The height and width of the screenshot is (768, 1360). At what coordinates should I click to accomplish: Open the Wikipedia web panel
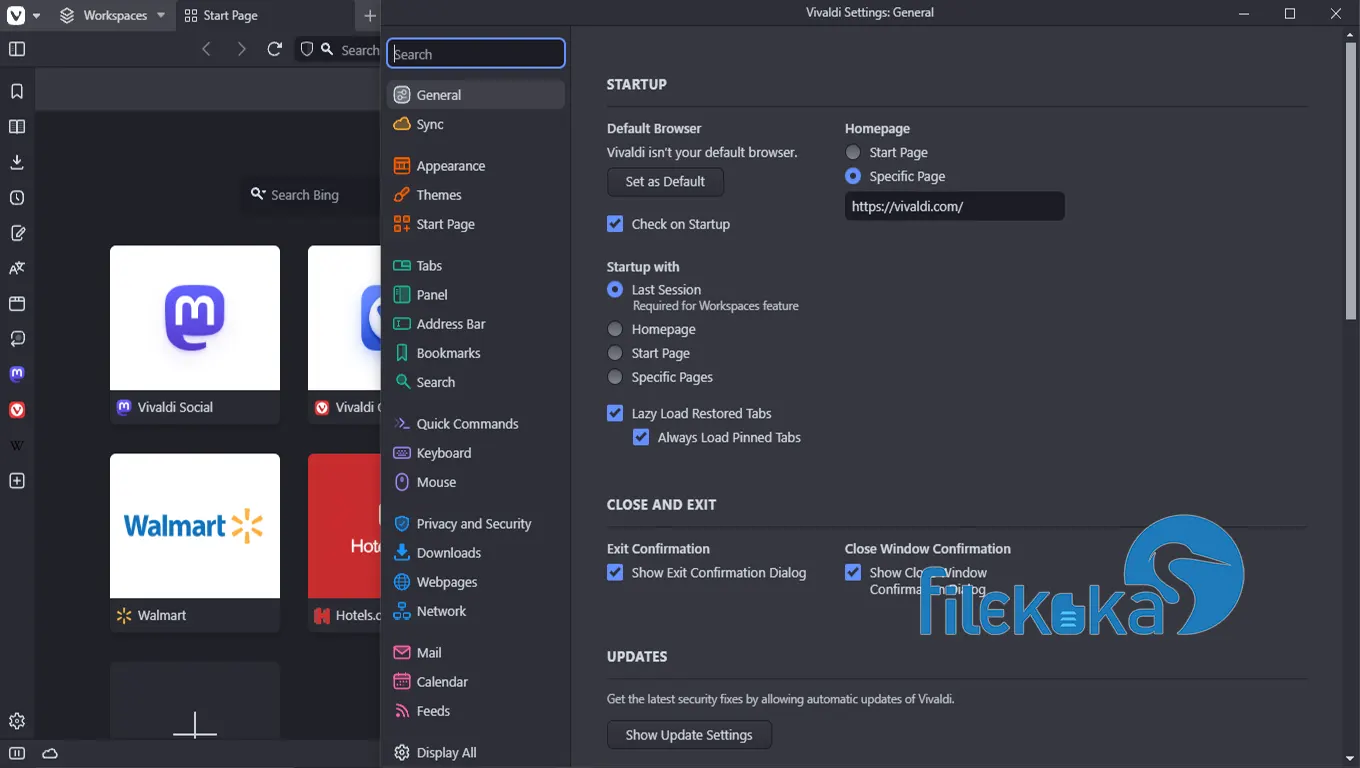(x=17, y=445)
